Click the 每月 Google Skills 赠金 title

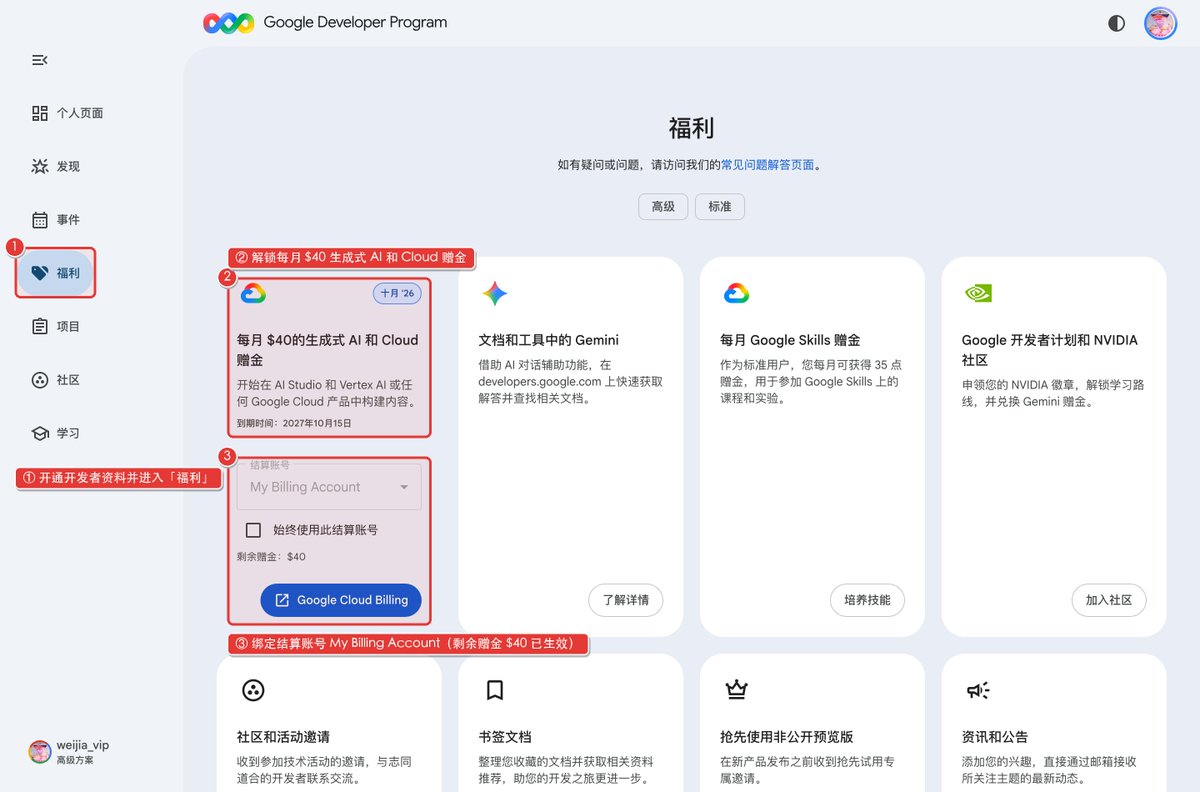click(791, 340)
